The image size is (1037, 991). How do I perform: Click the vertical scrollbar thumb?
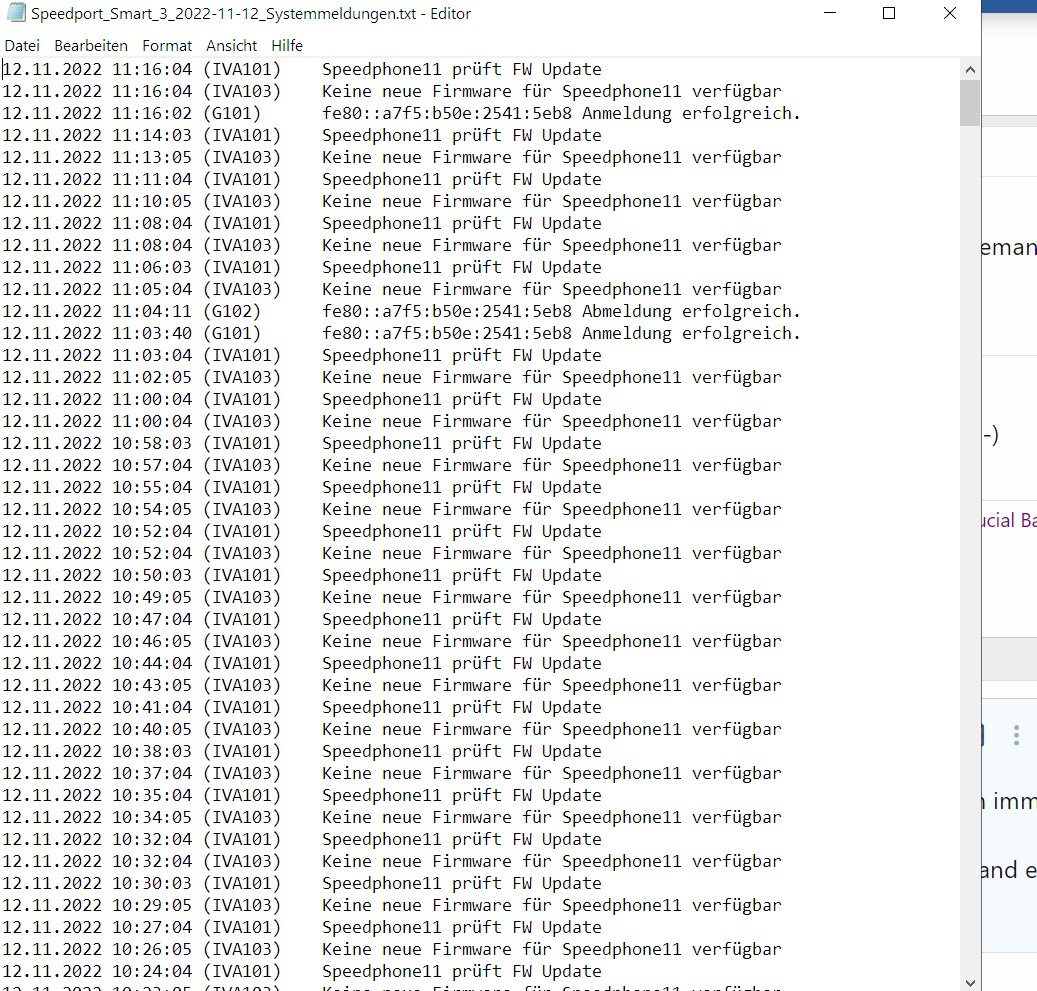(x=970, y=103)
